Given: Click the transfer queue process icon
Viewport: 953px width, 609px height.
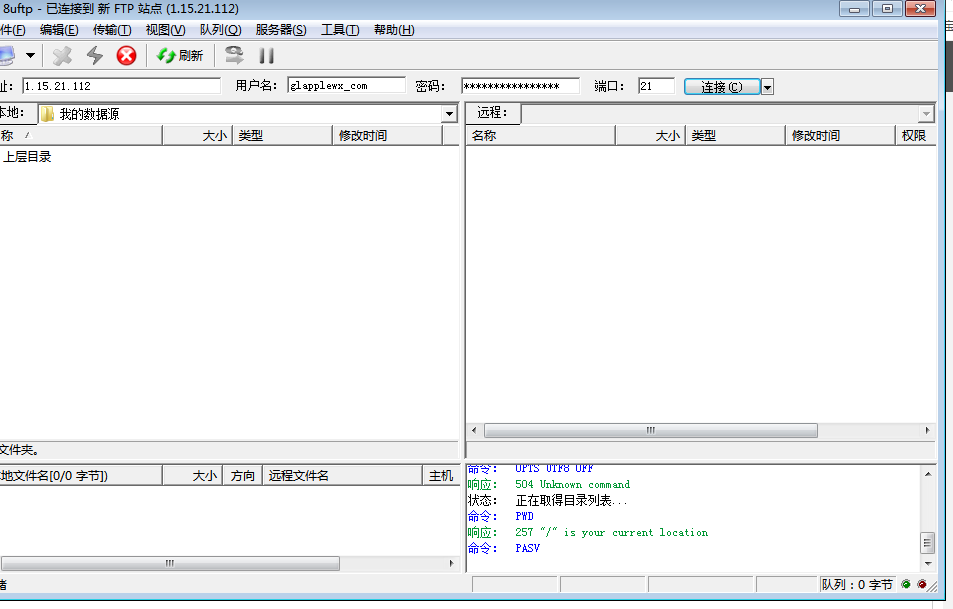Looking at the screenshot, I should coord(234,55).
